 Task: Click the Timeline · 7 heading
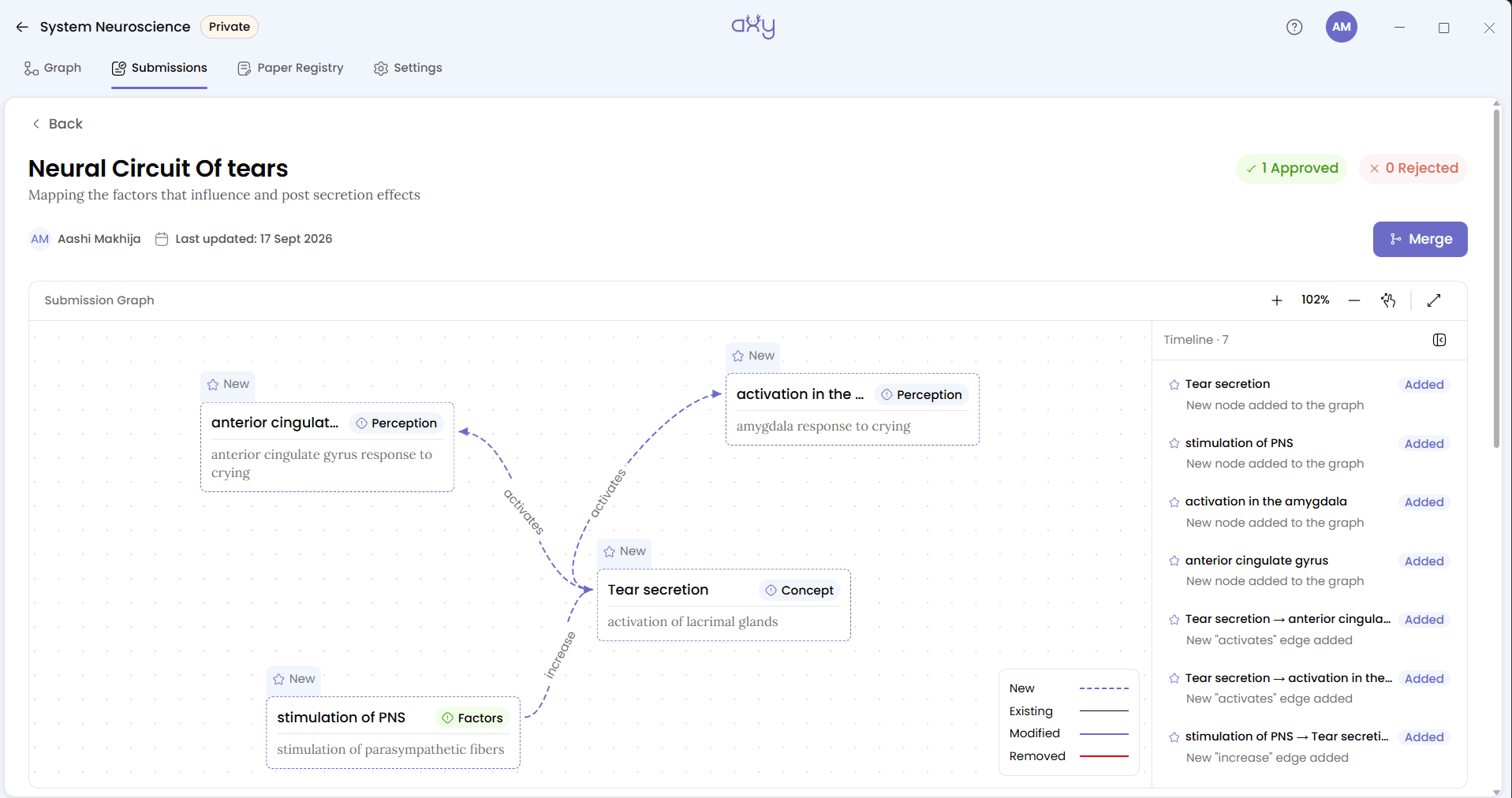pos(1196,340)
